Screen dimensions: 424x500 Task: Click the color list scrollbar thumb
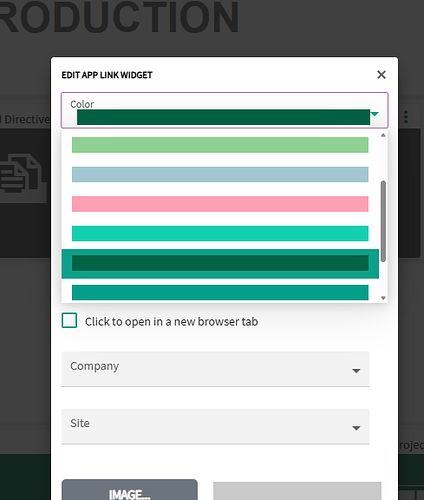pyautogui.click(x=383, y=221)
